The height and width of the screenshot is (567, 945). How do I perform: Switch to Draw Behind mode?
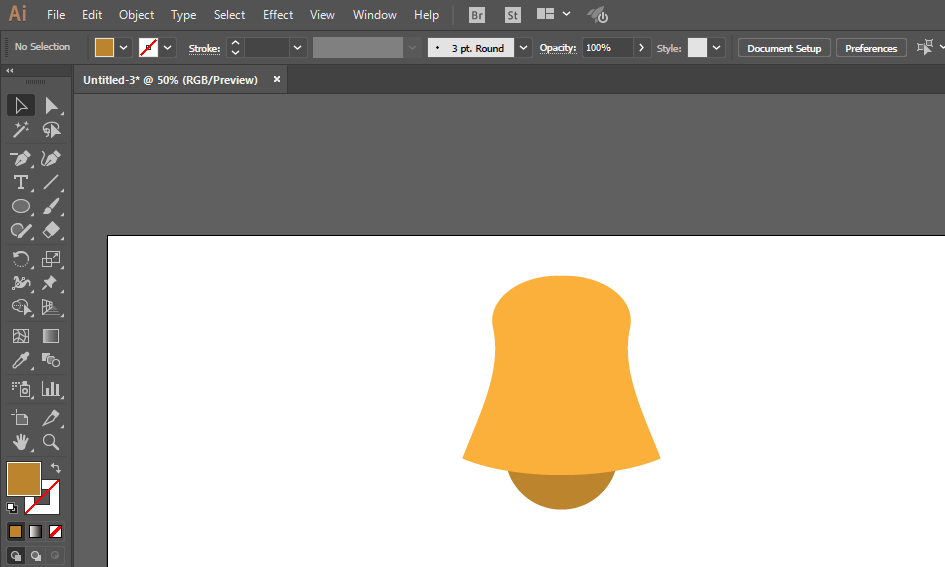[36, 556]
